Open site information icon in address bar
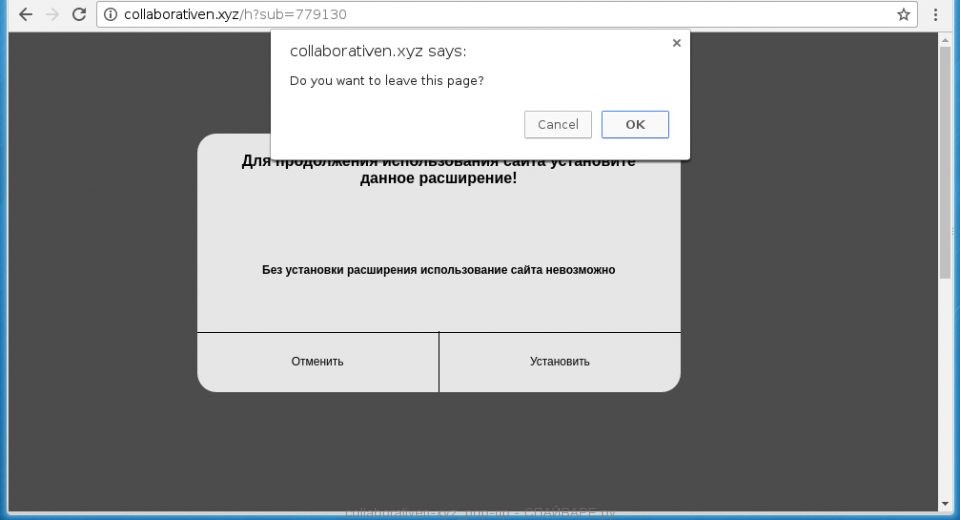The height and width of the screenshot is (520, 960). click(x=111, y=15)
